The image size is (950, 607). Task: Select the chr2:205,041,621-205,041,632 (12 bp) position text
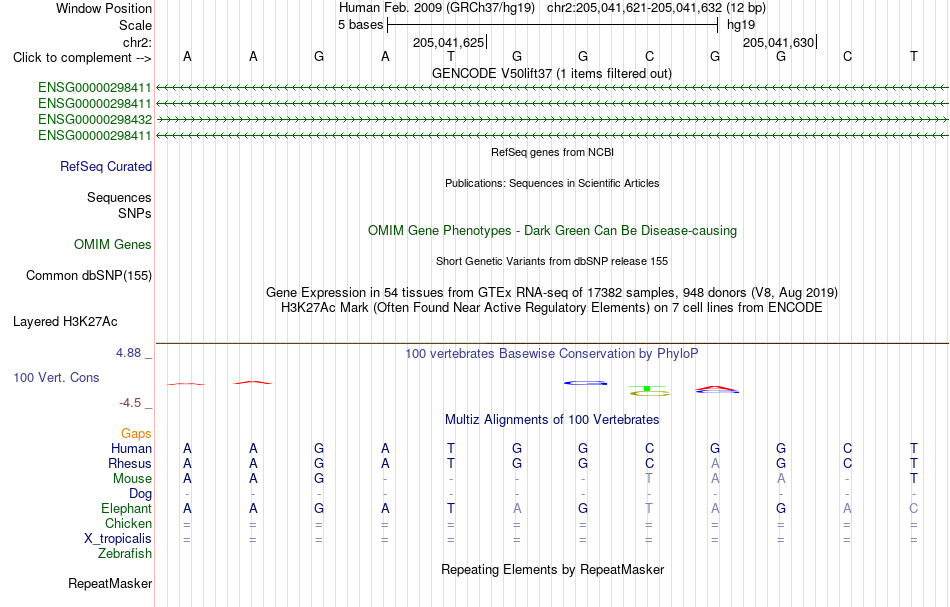pos(656,8)
